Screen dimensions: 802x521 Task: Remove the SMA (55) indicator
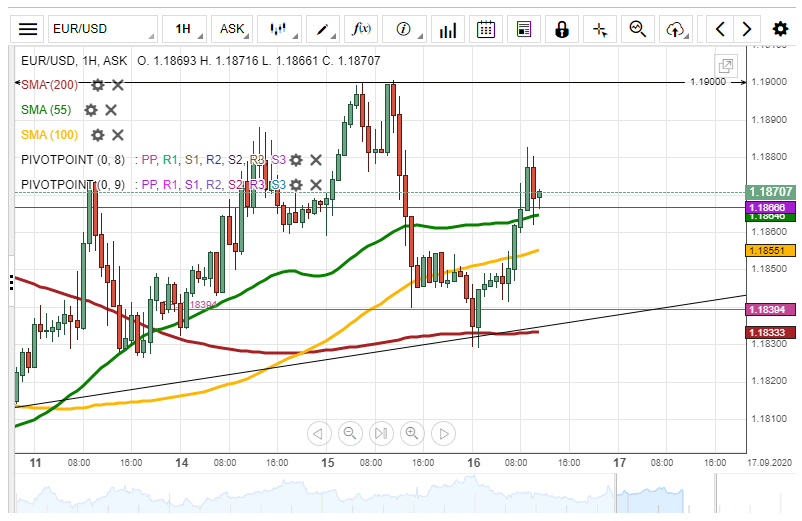(x=111, y=110)
